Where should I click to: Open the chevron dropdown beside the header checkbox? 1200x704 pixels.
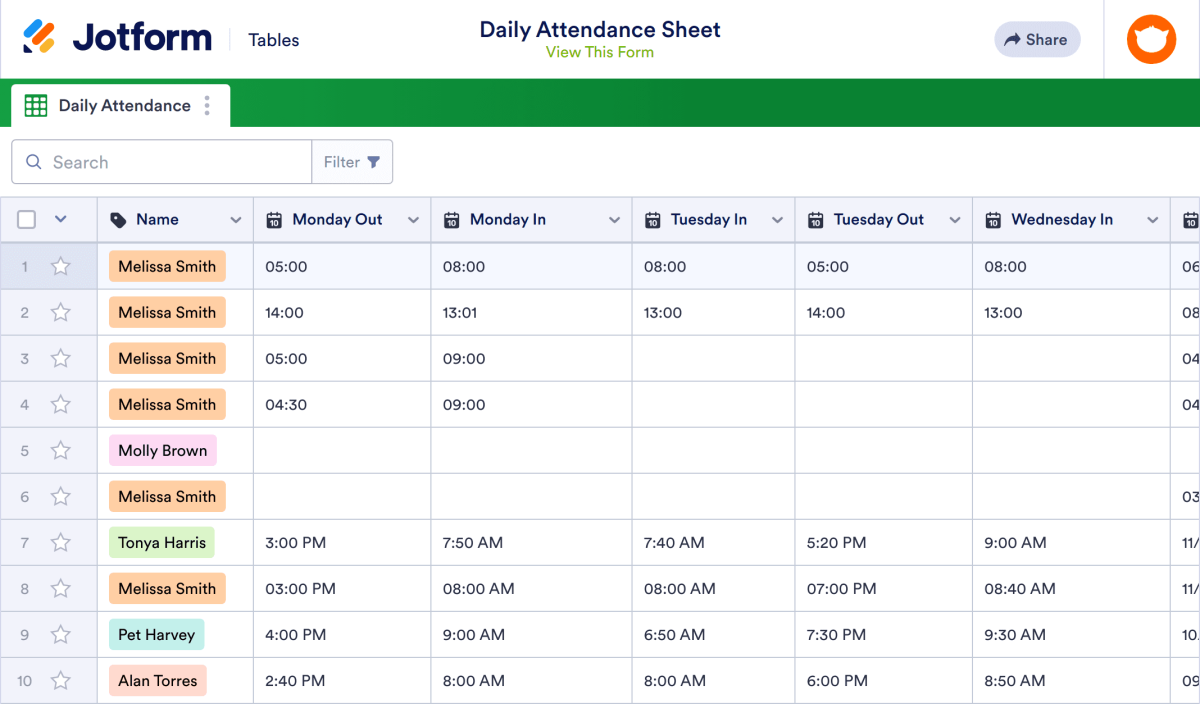click(x=60, y=219)
